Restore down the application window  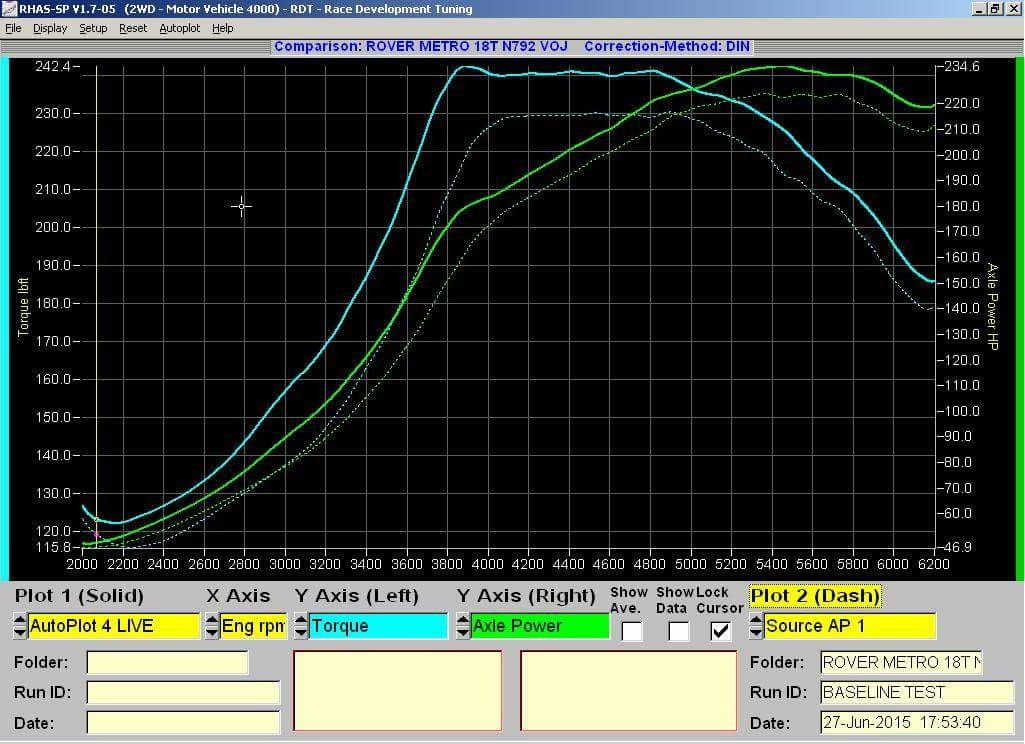pos(994,9)
